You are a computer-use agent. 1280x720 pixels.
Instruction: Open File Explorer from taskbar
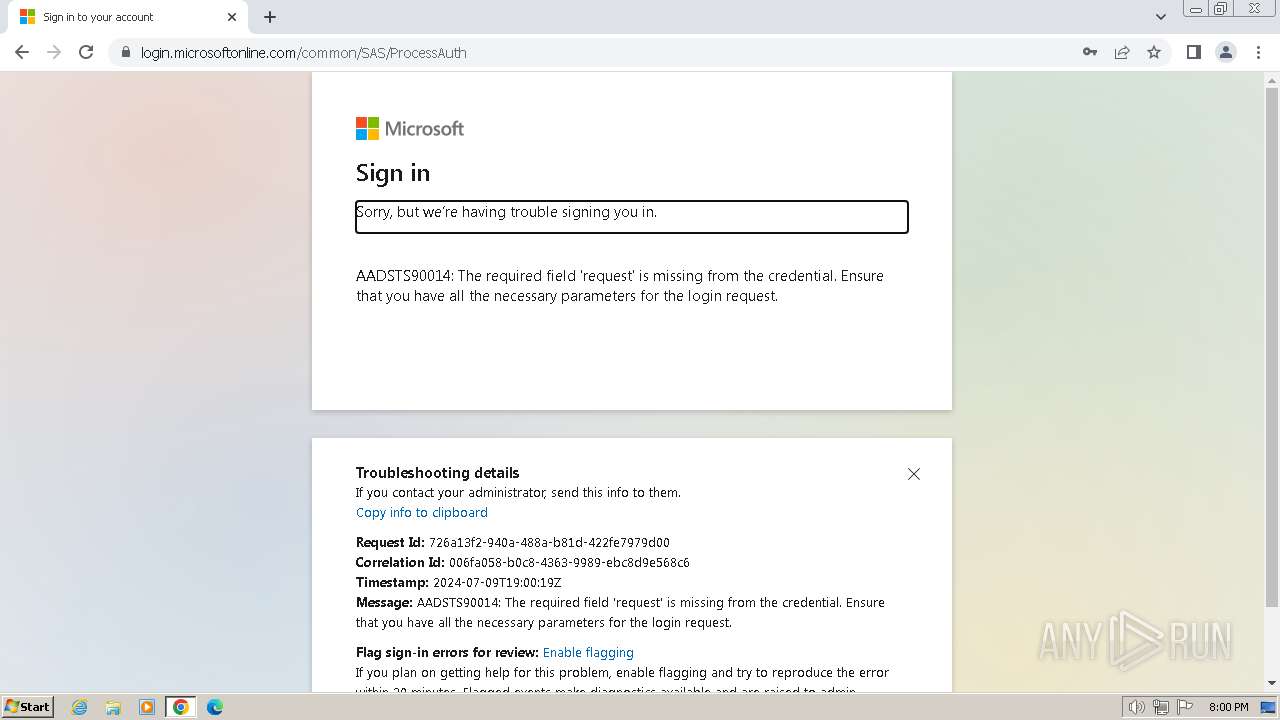pos(113,707)
